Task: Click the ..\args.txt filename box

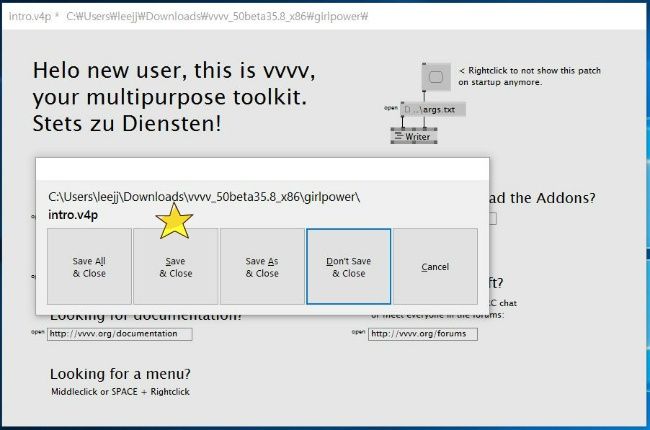Action: click(433, 110)
